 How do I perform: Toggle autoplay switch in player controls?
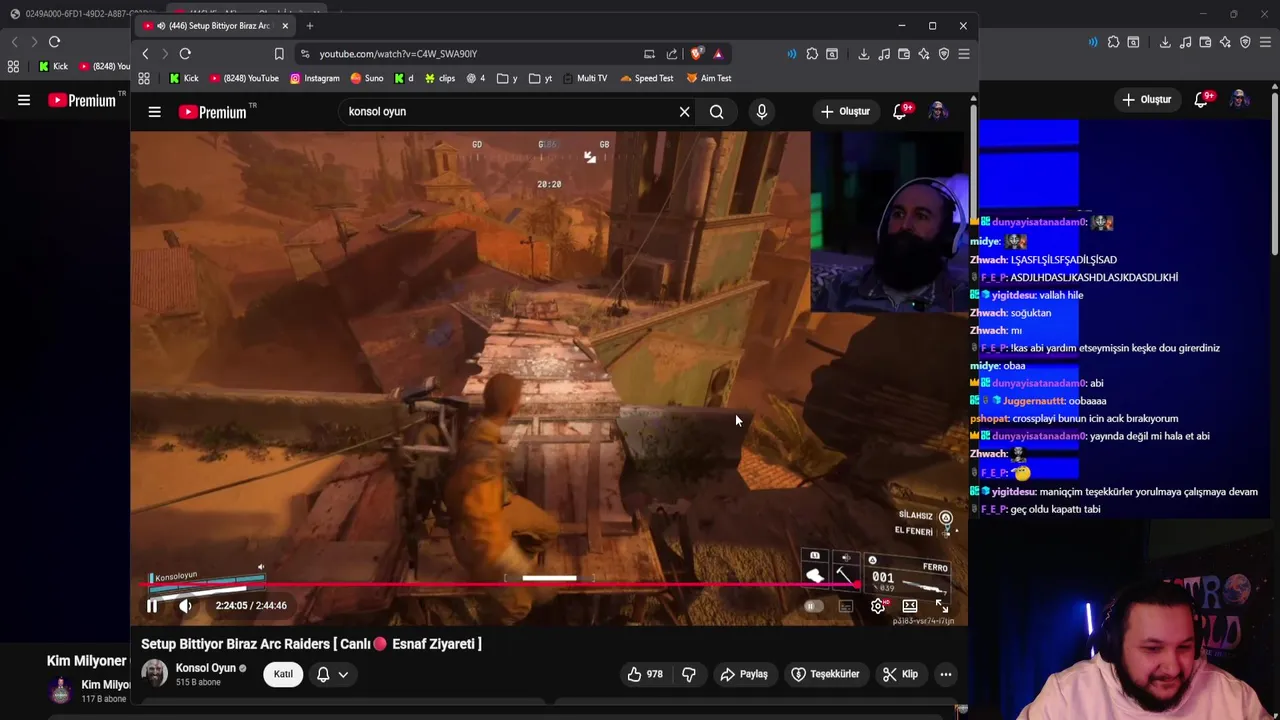click(813, 606)
